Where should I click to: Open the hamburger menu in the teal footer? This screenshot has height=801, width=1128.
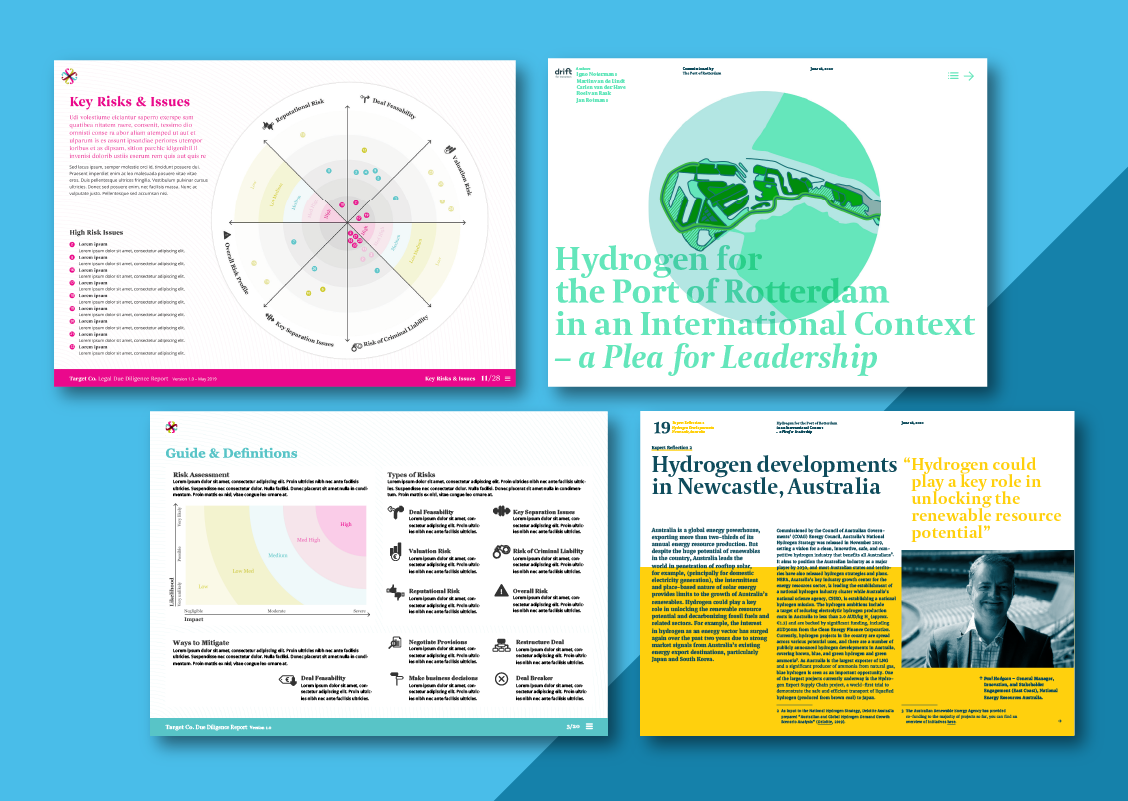(x=590, y=726)
